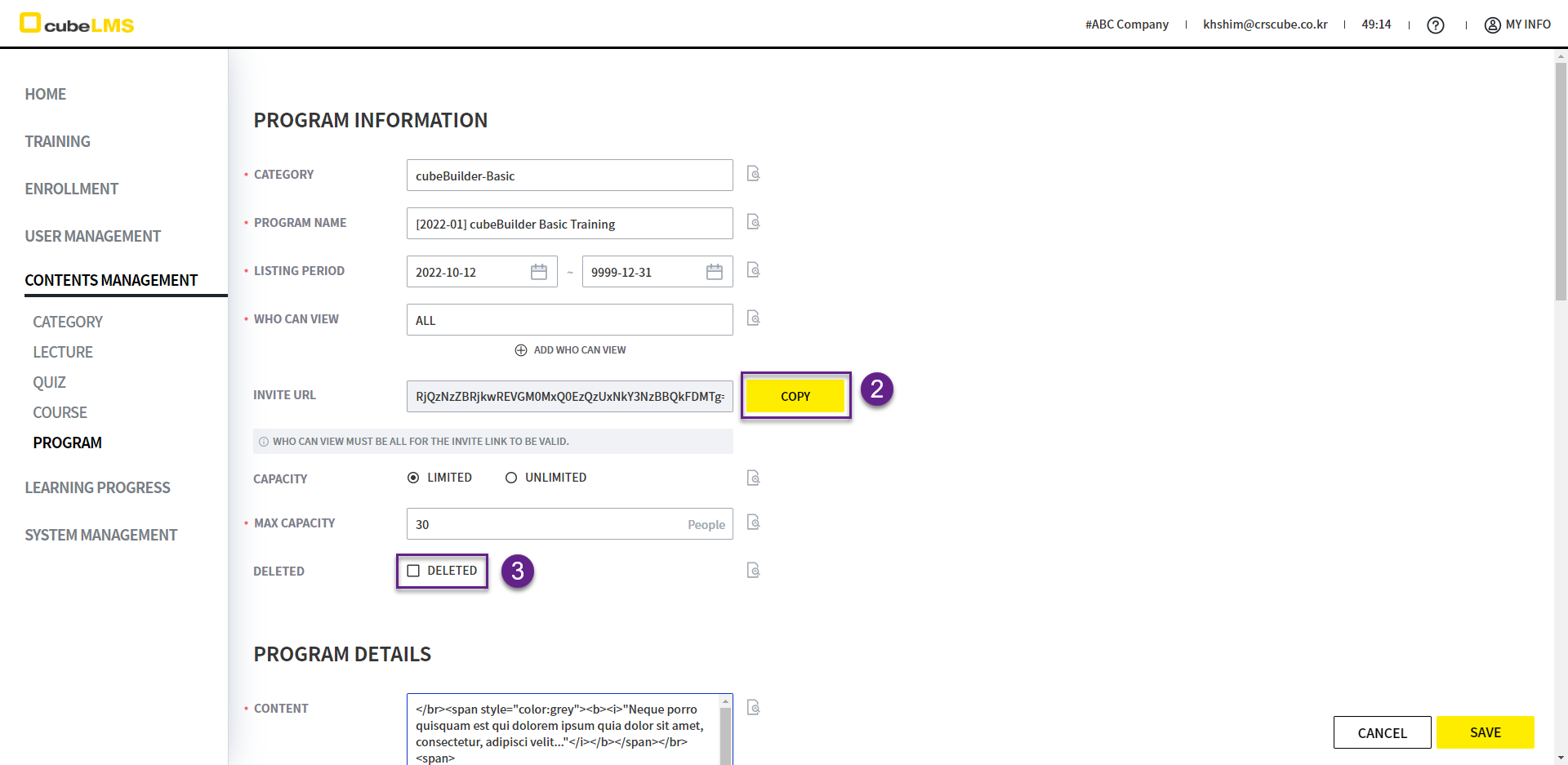Select the Limited capacity option
This screenshot has height=765, width=1568.
click(413, 478)
